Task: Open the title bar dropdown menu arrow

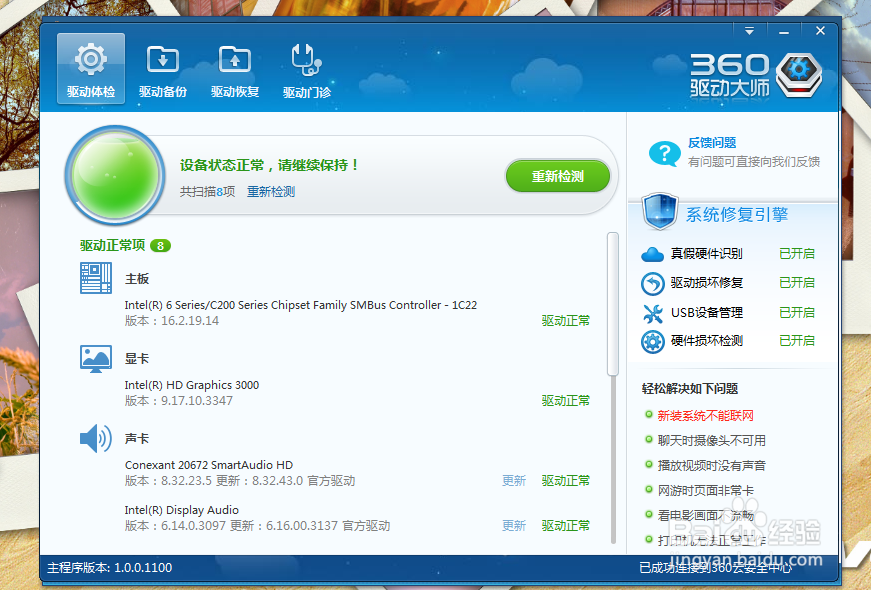Action: click(749, 31)
